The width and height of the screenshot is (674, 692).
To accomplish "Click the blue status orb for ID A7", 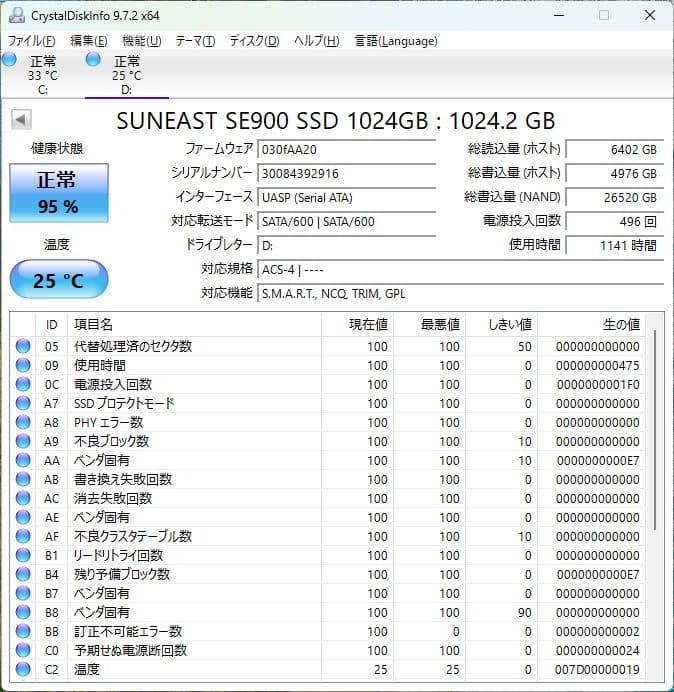I will point(23,403).
